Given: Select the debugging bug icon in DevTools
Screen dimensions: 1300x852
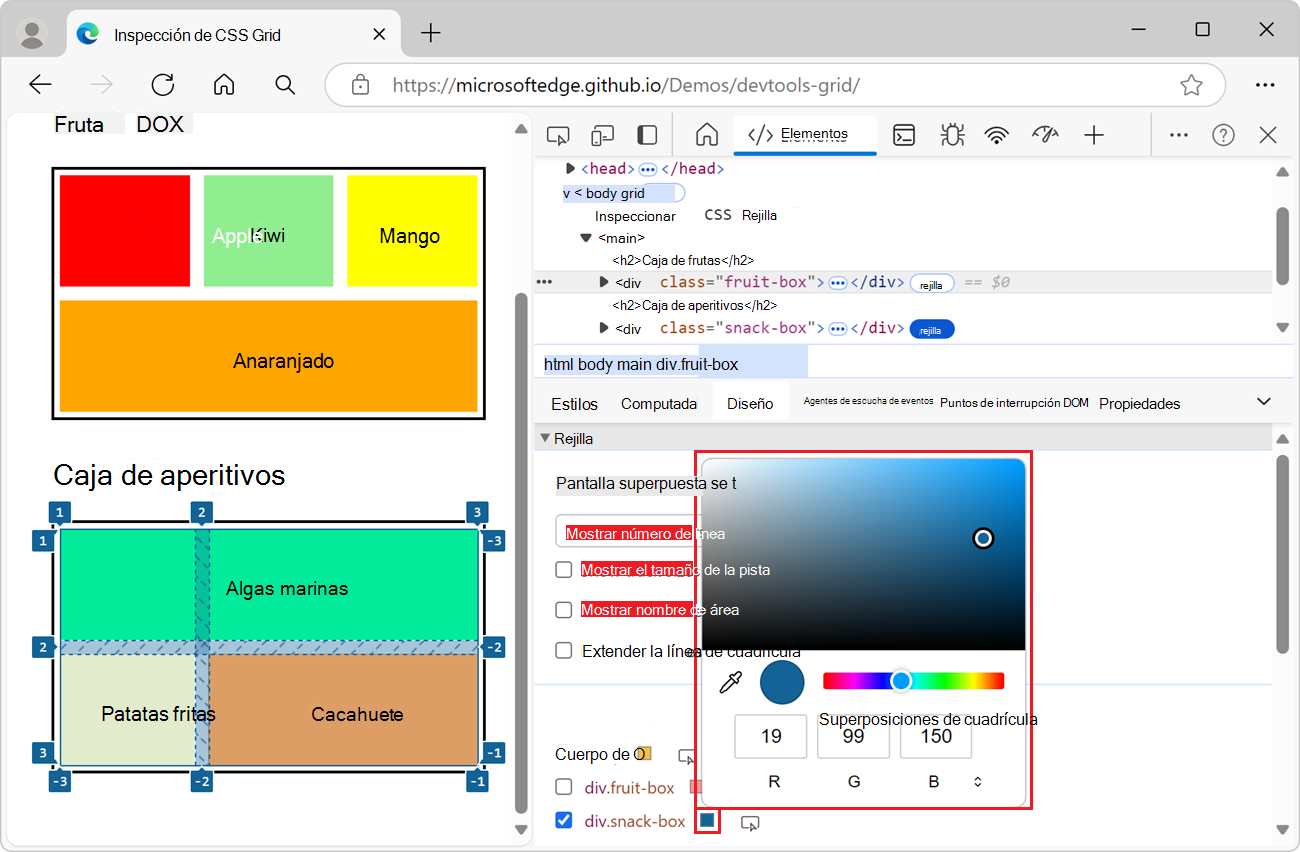Looking at the screenshot, I should (951, 134).
